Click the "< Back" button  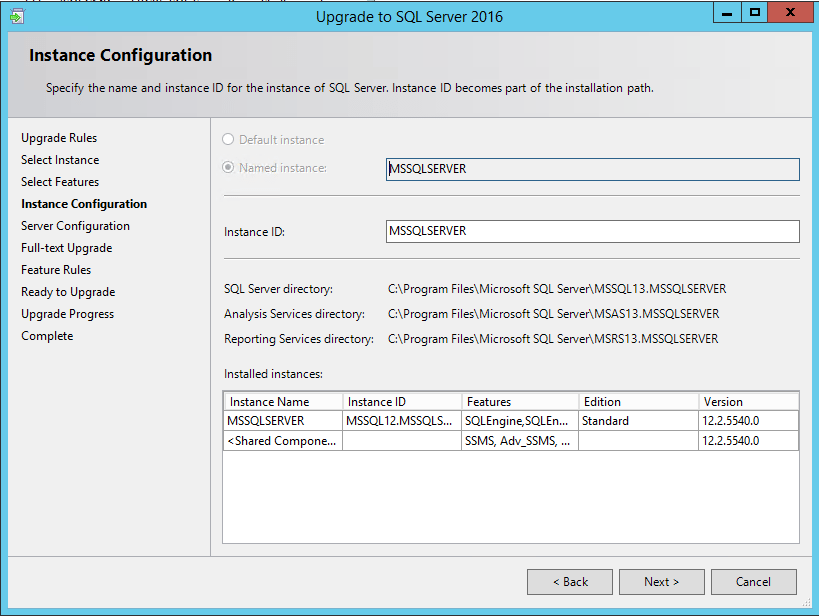pos(569,581)
